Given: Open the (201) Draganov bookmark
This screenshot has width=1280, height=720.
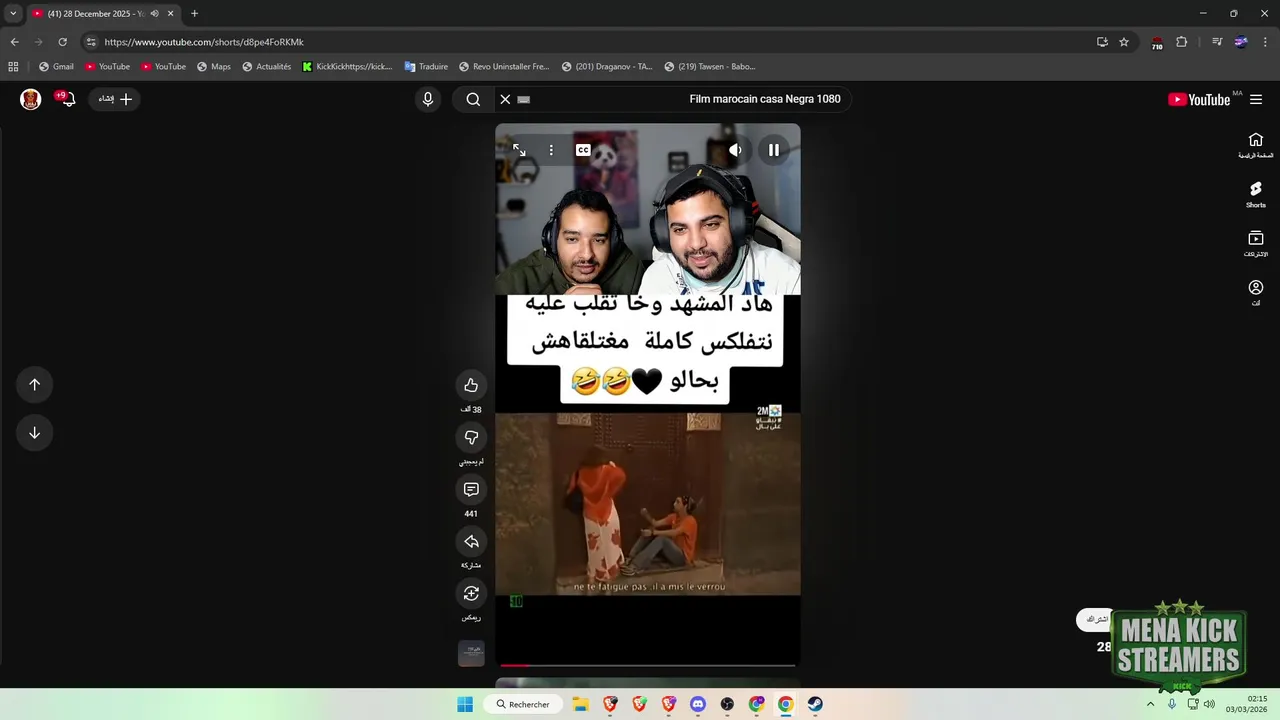Looking at the screenshot, I should tap(607, 67).
